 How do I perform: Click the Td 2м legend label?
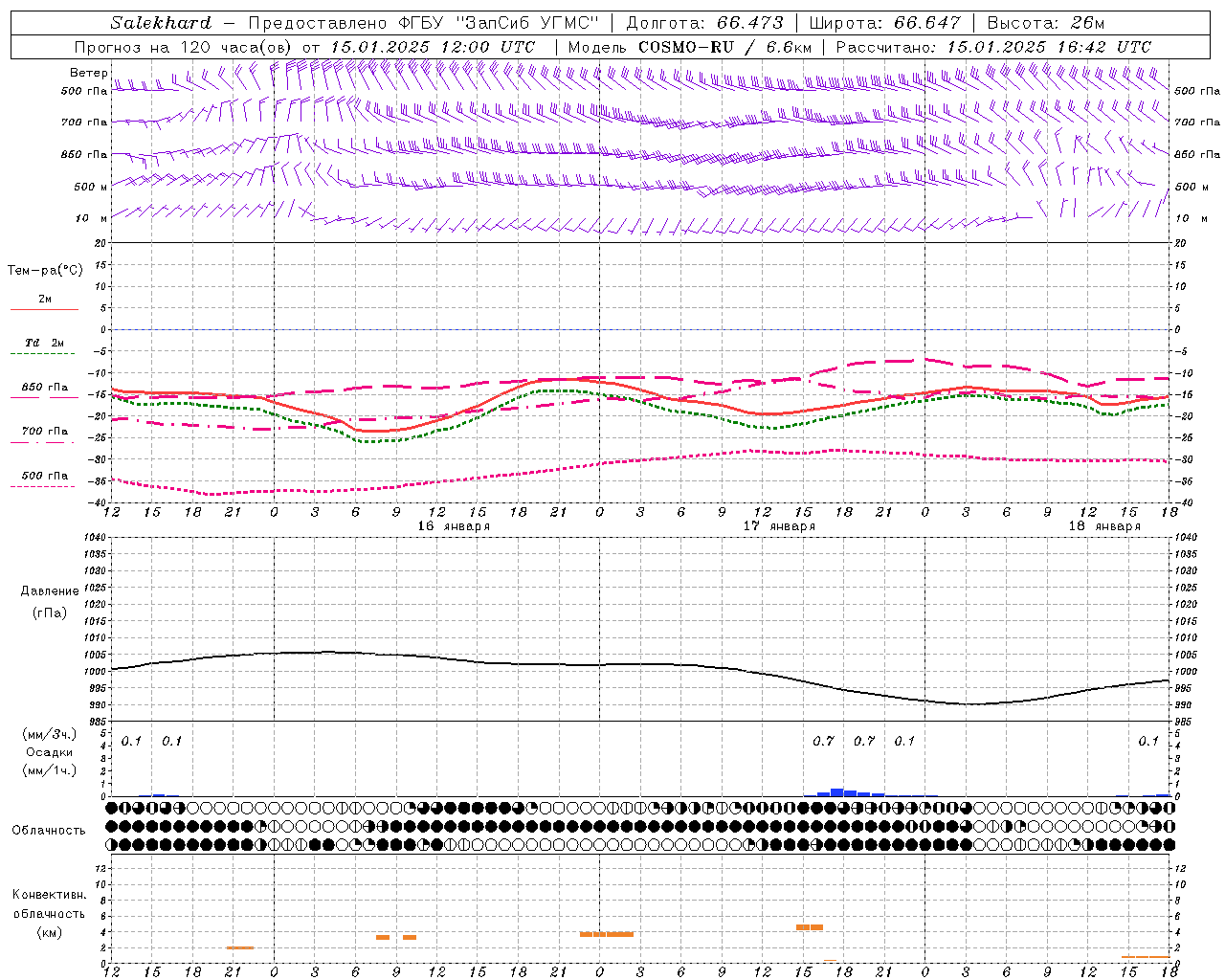point(45,343)
